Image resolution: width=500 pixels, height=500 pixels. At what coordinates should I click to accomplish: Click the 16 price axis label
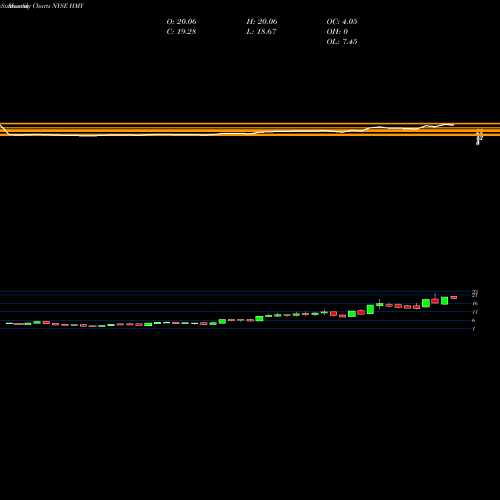475,303
